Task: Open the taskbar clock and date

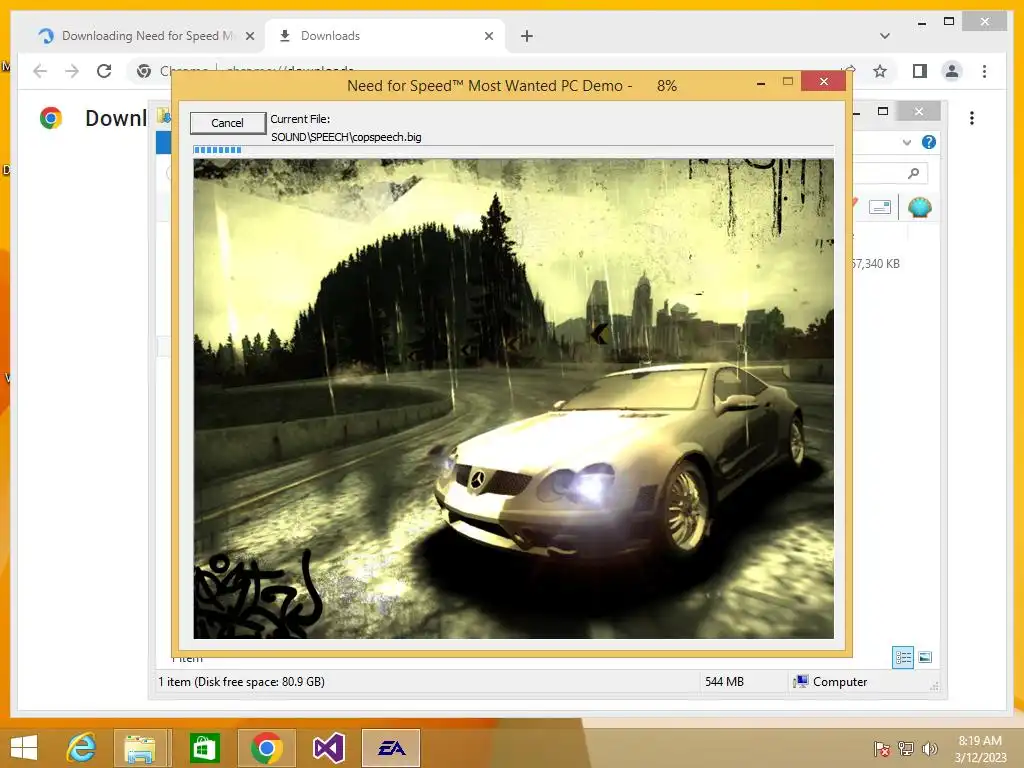Action: [x=980, y=749]
